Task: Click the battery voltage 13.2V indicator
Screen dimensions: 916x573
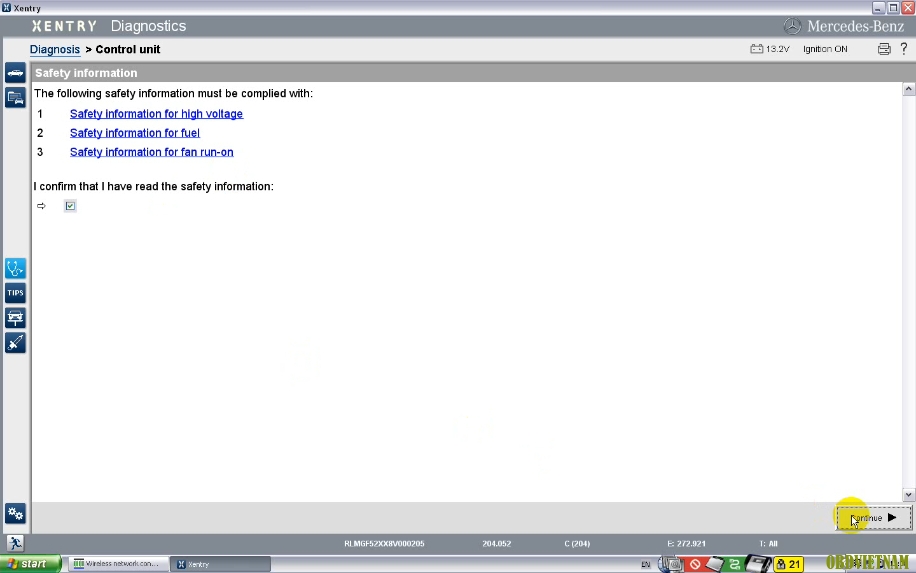Action: [x=769, y=49]
